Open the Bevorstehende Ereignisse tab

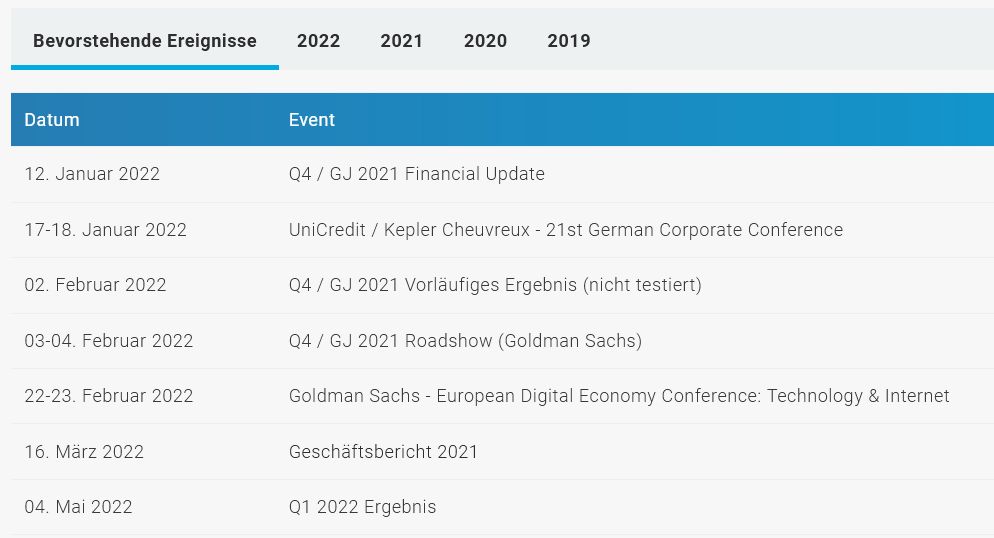pos(145,41)
